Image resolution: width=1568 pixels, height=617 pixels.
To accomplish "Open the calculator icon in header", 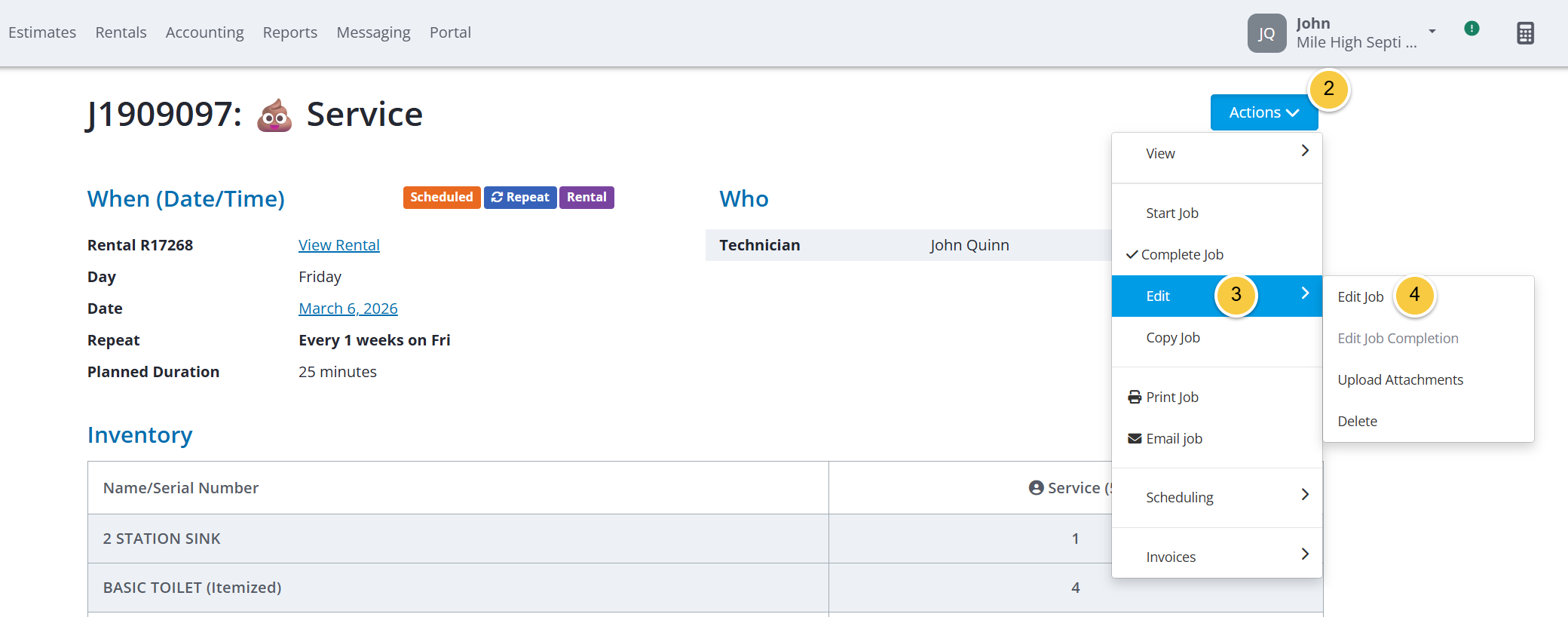I will pos(1525,33).
